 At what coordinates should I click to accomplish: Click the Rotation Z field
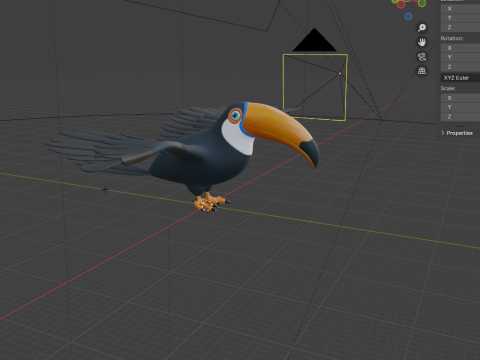[x=460, y=67]
